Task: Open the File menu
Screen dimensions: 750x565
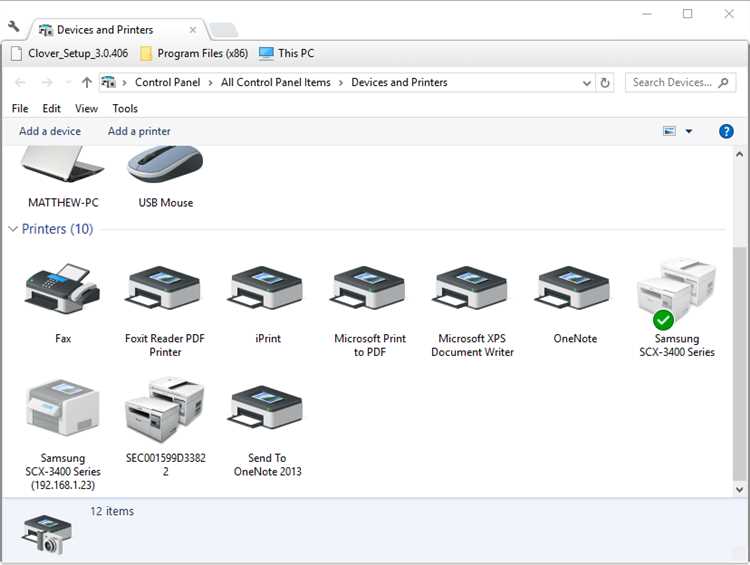Action: click(20, 109)
